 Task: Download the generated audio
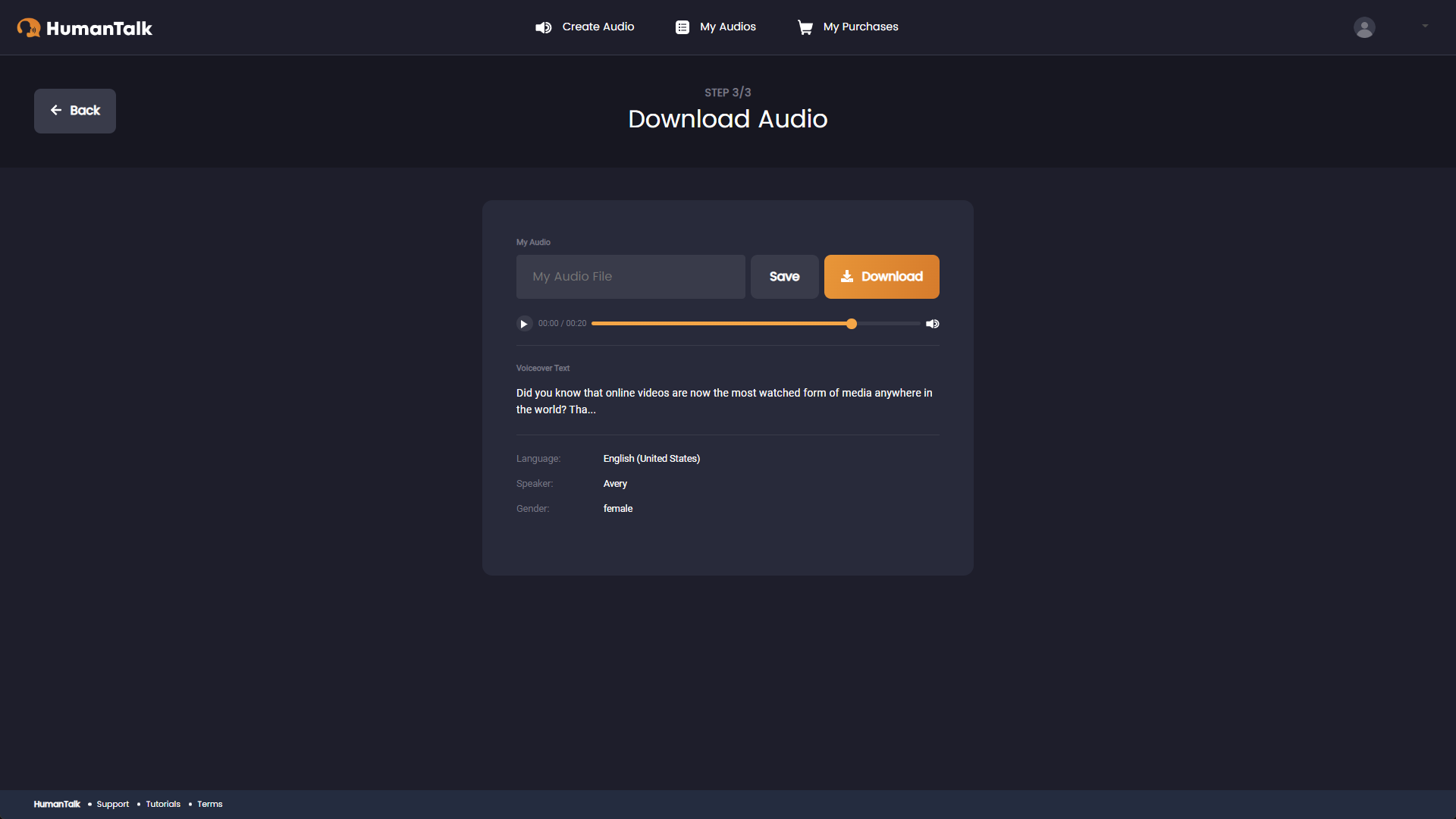click(x=881, y=276)
